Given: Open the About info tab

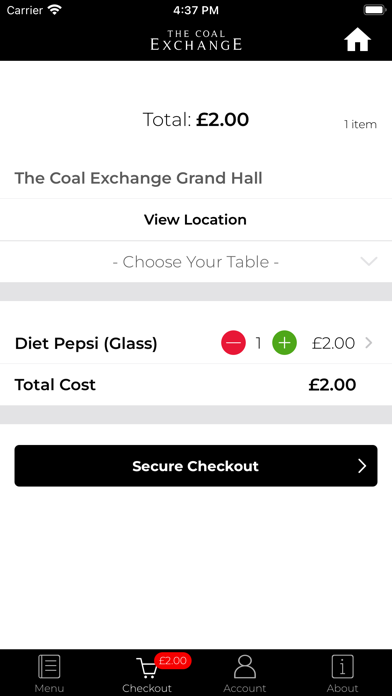Looking at the screenshot, I should [342, 674].
